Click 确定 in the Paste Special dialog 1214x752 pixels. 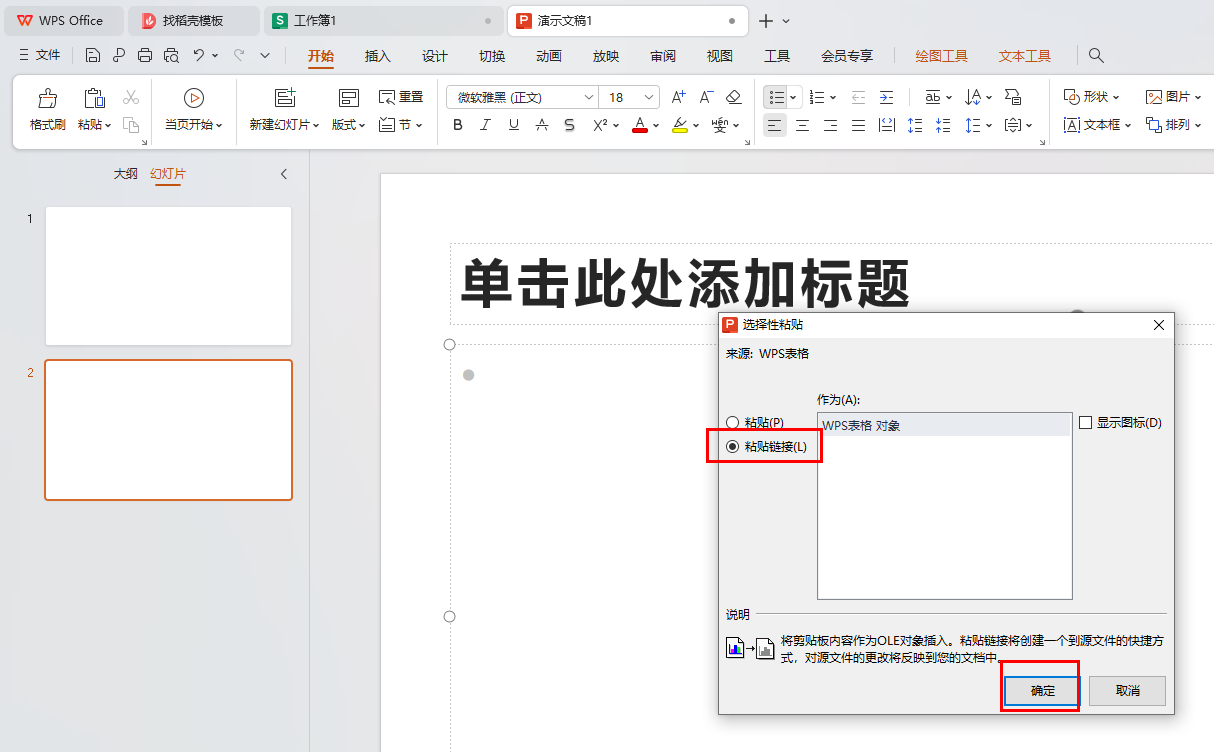[x=1043, y=690]
